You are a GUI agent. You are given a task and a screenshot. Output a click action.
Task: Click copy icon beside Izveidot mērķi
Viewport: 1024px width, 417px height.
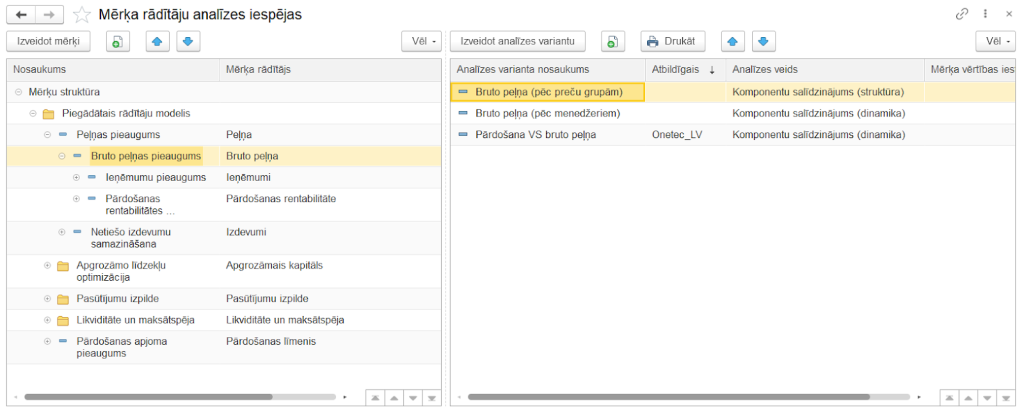point(117,42)
